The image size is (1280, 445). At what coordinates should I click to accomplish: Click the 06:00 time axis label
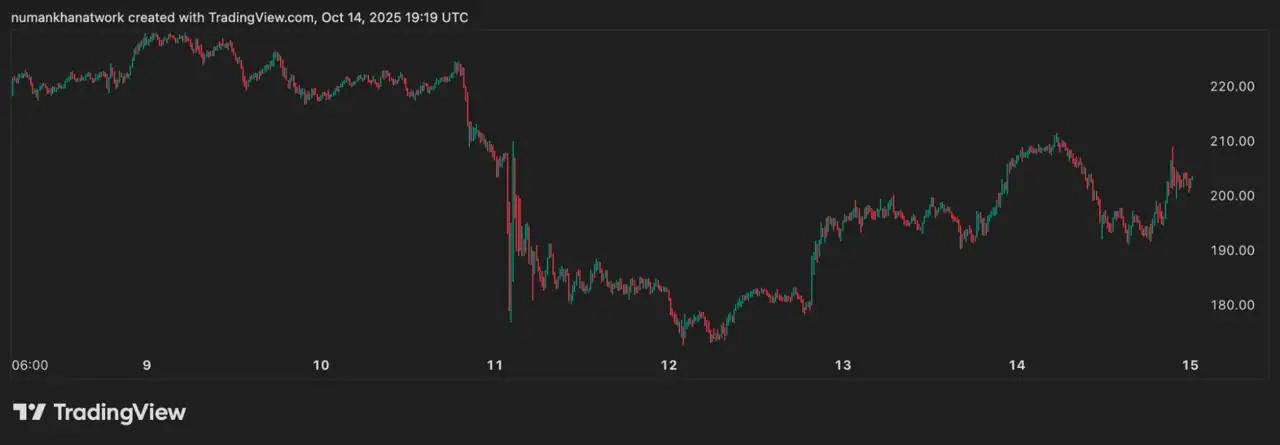coord(30,365)
